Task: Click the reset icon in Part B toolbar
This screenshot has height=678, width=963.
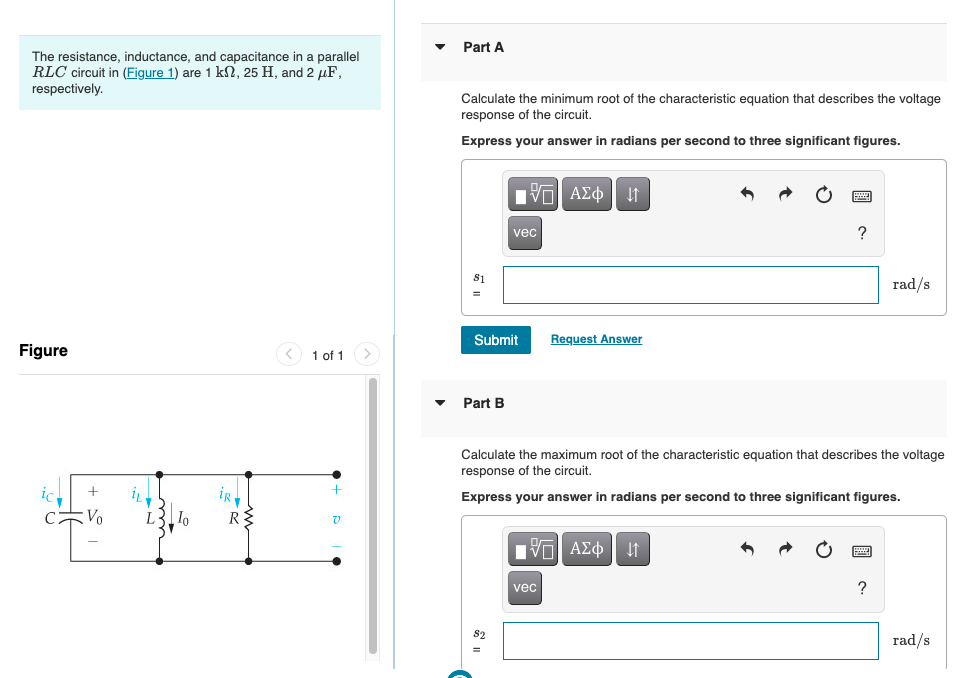Action: 821,549
